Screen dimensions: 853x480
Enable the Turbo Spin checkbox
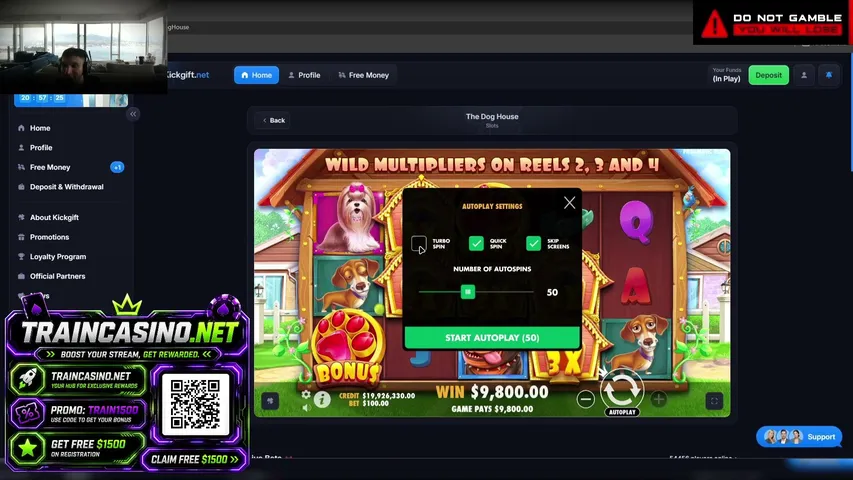pos(418,243)
